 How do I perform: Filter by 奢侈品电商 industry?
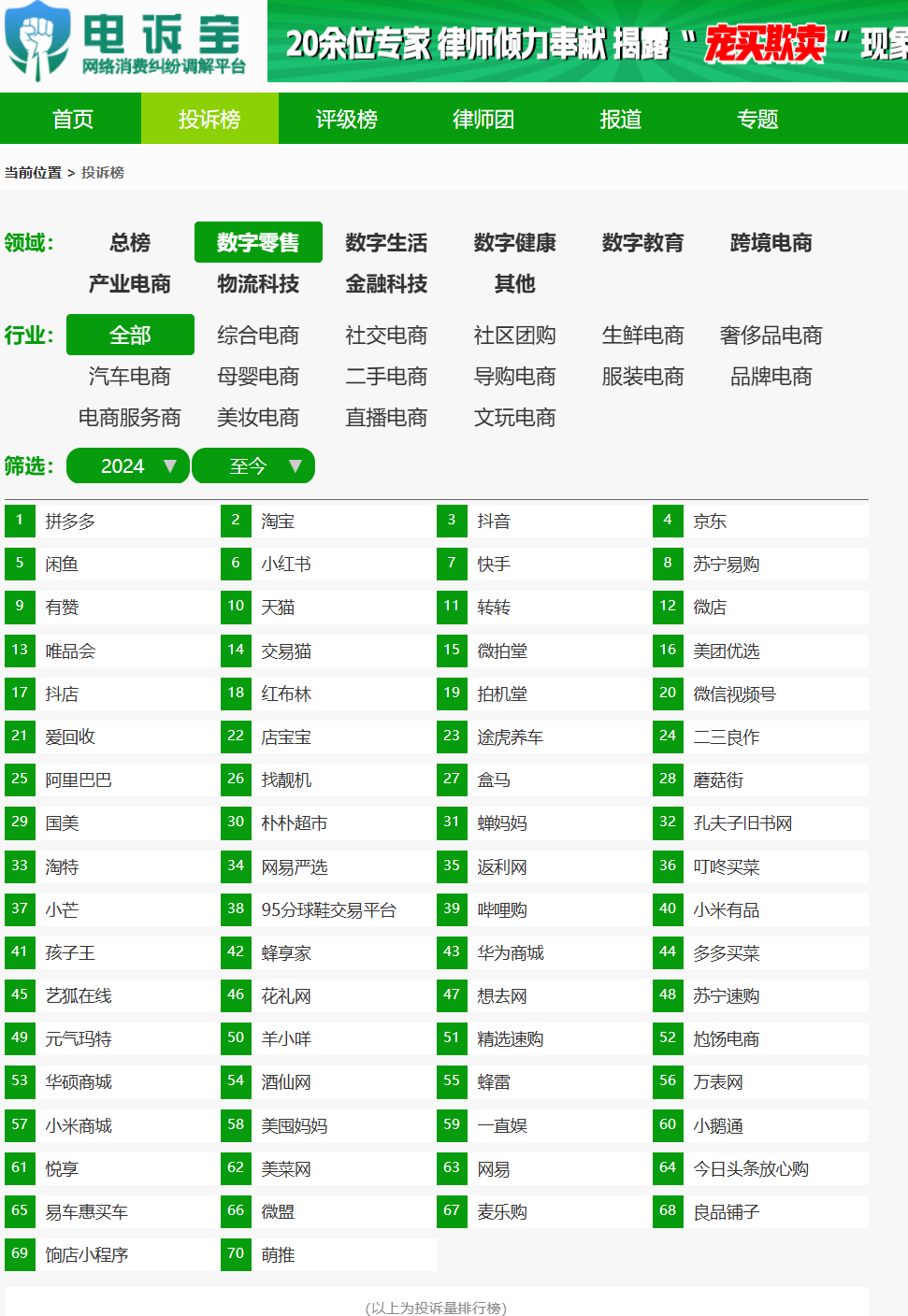point(771,336)
